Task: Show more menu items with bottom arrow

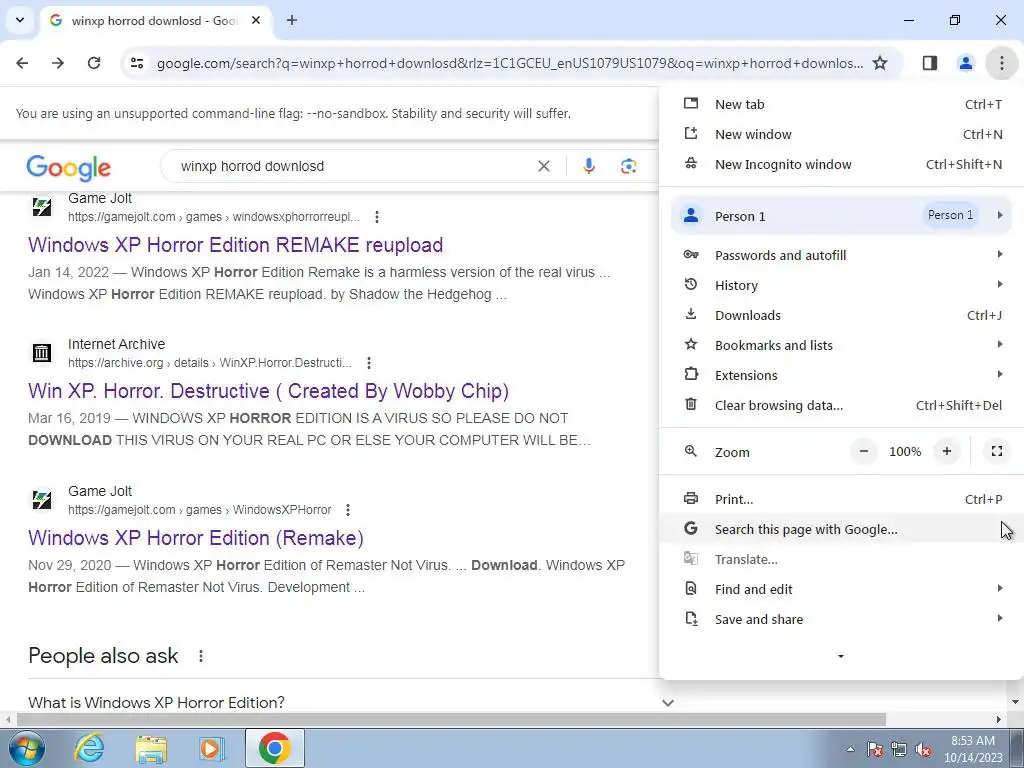Action: (841, 656)
